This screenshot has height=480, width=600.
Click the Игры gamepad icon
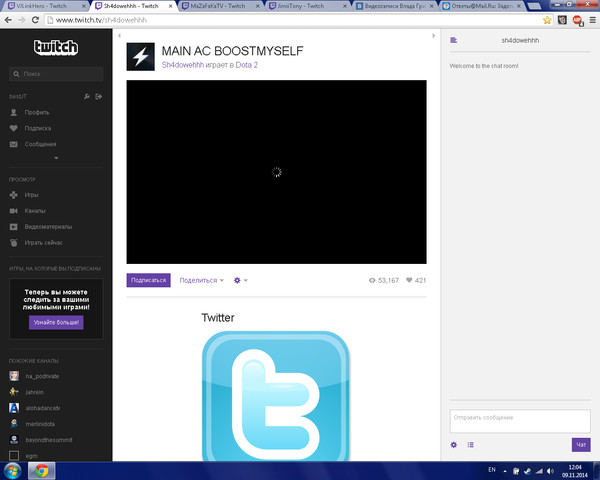[x=14, y=195]
